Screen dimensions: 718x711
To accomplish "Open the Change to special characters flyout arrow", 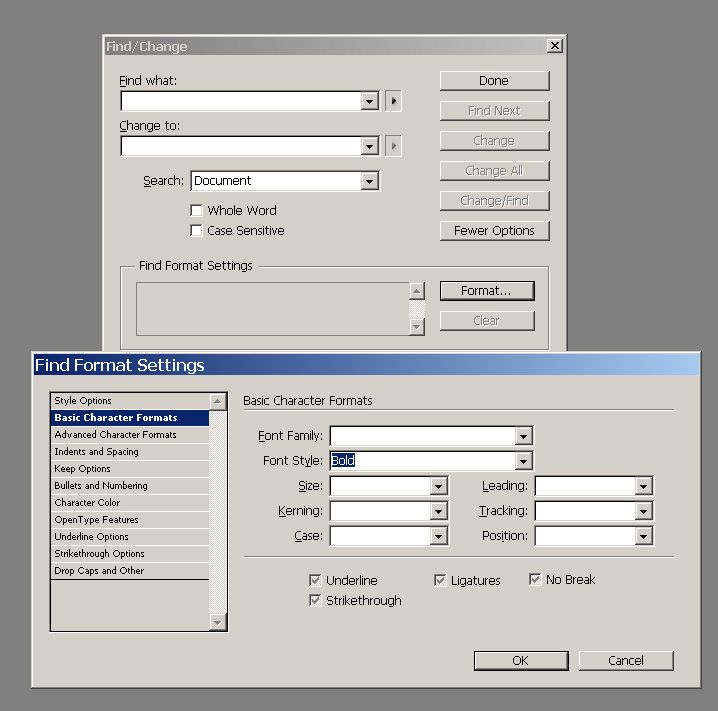I will (393, 146).
